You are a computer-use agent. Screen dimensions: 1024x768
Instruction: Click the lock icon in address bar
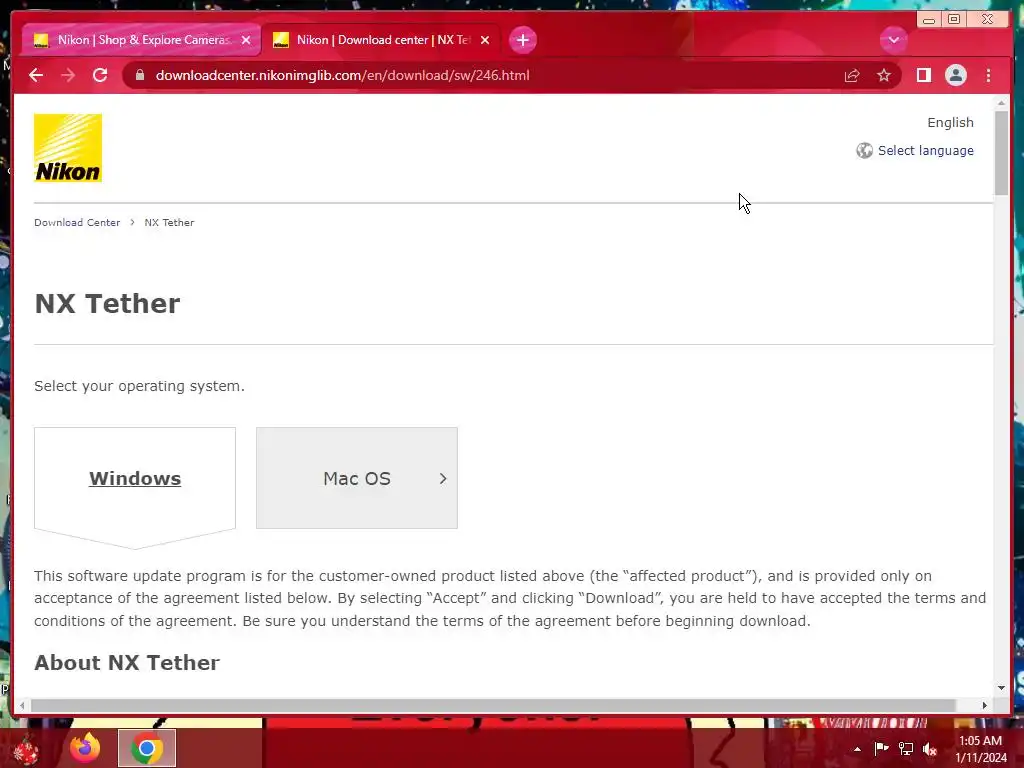tap(140, 75)
